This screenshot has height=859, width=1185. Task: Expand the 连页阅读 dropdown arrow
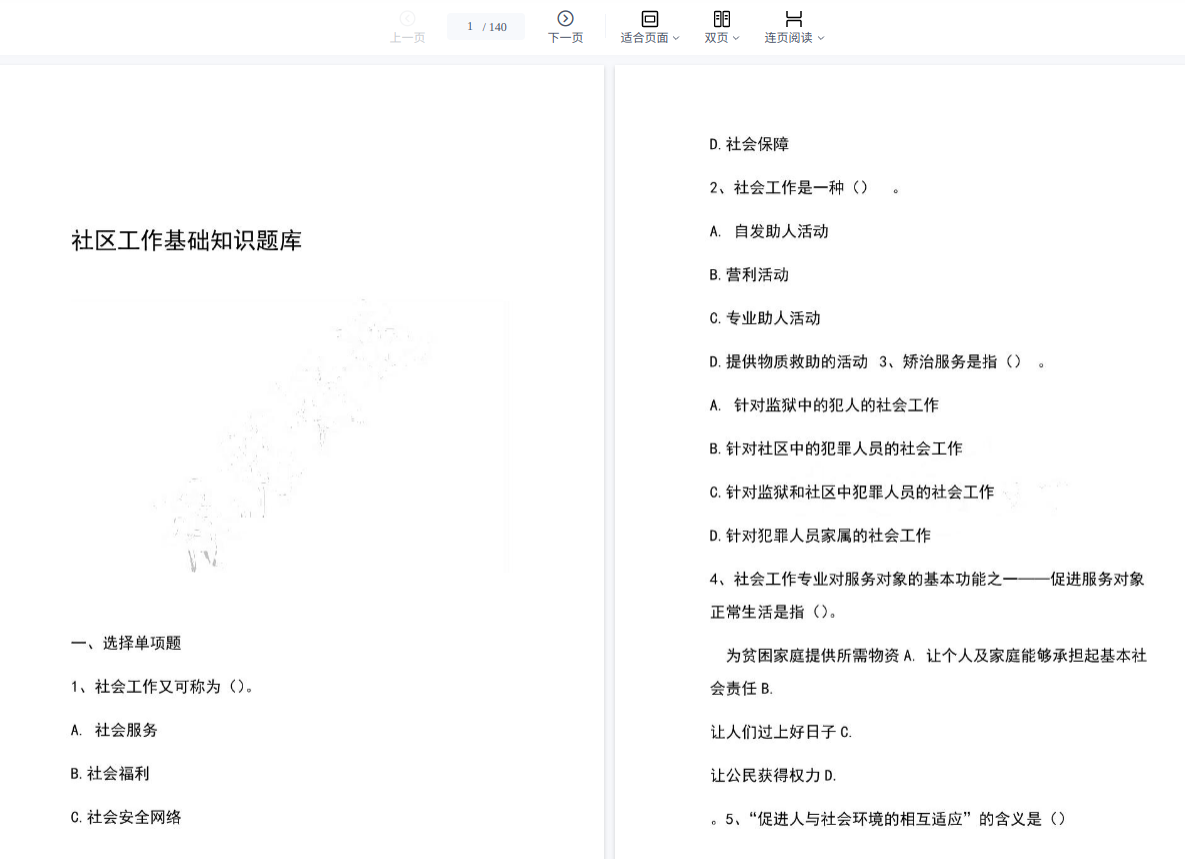(821, 39)
